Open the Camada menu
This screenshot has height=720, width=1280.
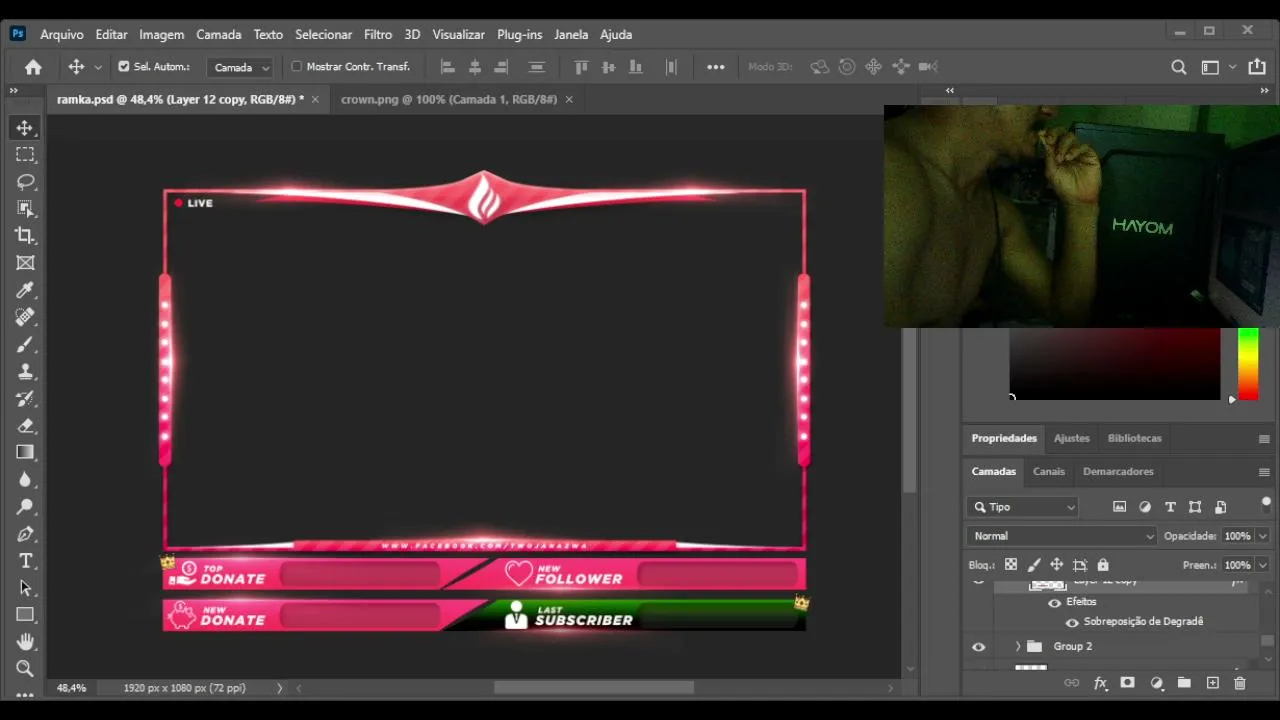tap(219, 34)
